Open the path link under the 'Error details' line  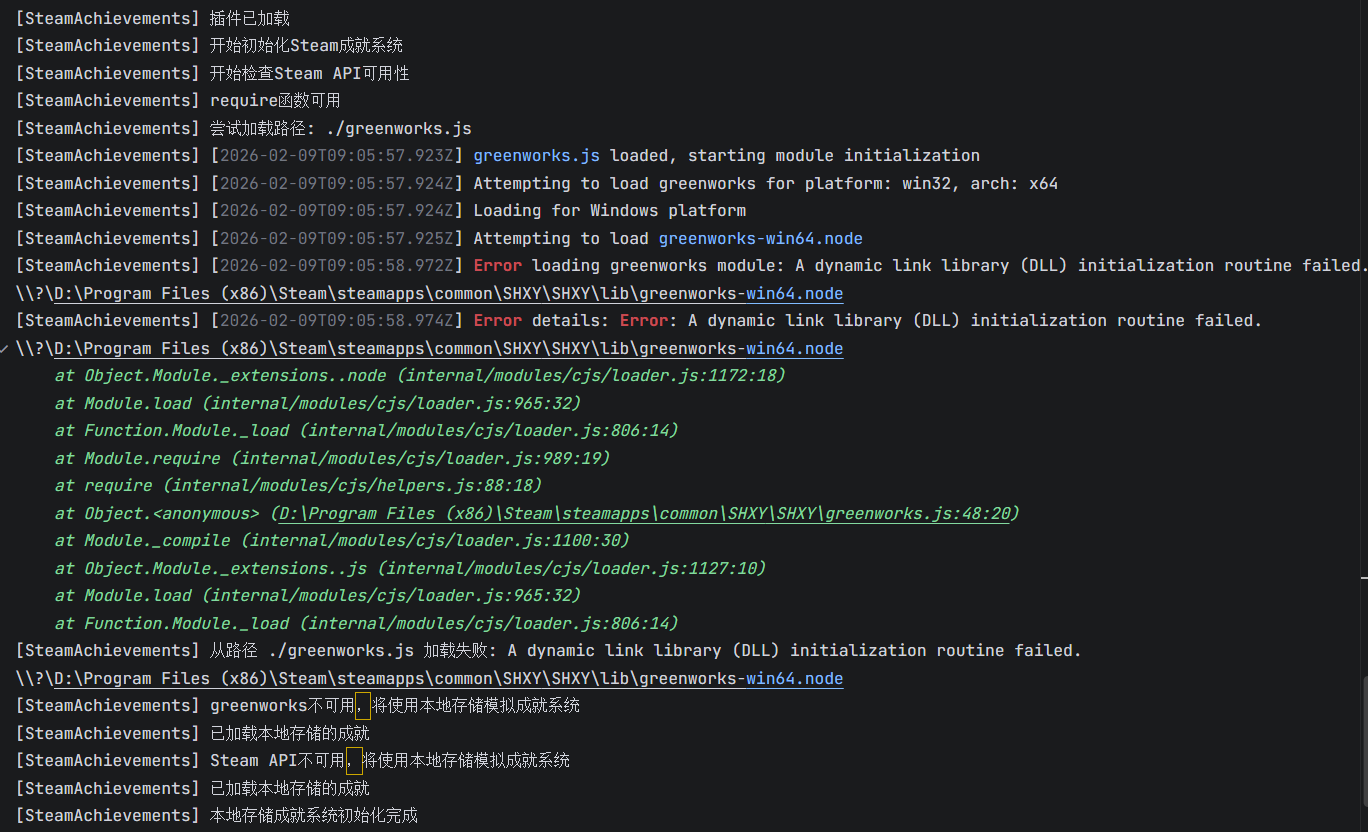(448, 349)
